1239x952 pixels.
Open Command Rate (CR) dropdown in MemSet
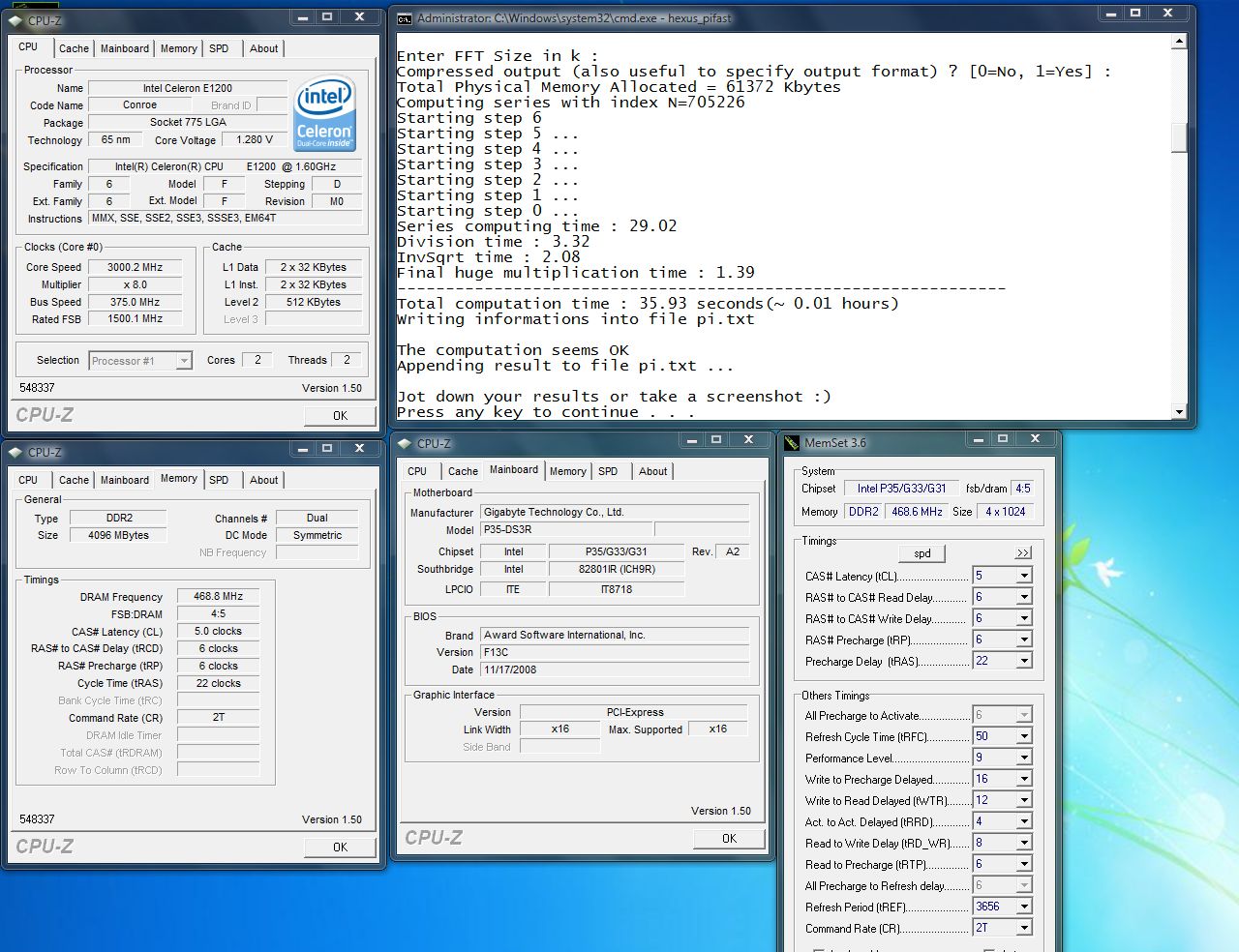click(x=1023, y=928)
